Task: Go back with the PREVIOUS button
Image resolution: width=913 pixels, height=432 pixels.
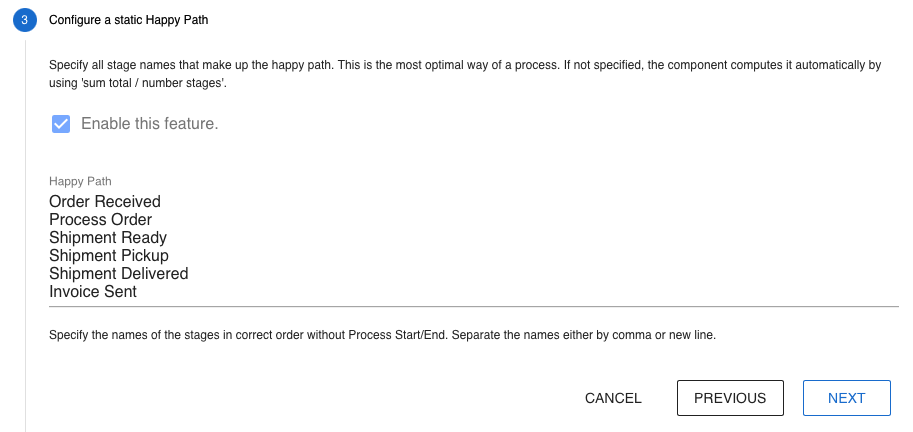Action: tap(730, 398)
